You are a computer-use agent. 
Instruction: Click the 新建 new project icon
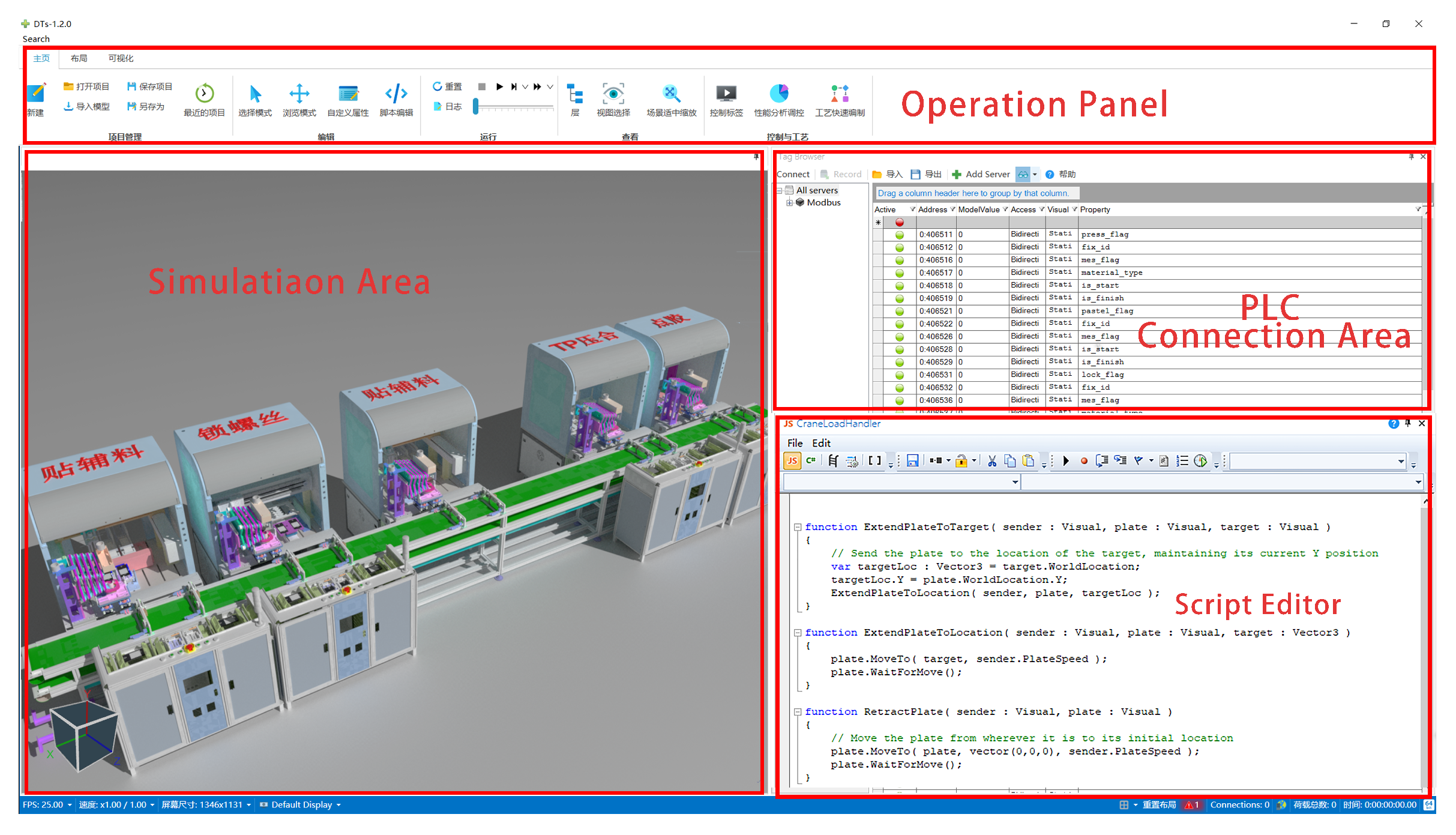[x=36, y=93]
